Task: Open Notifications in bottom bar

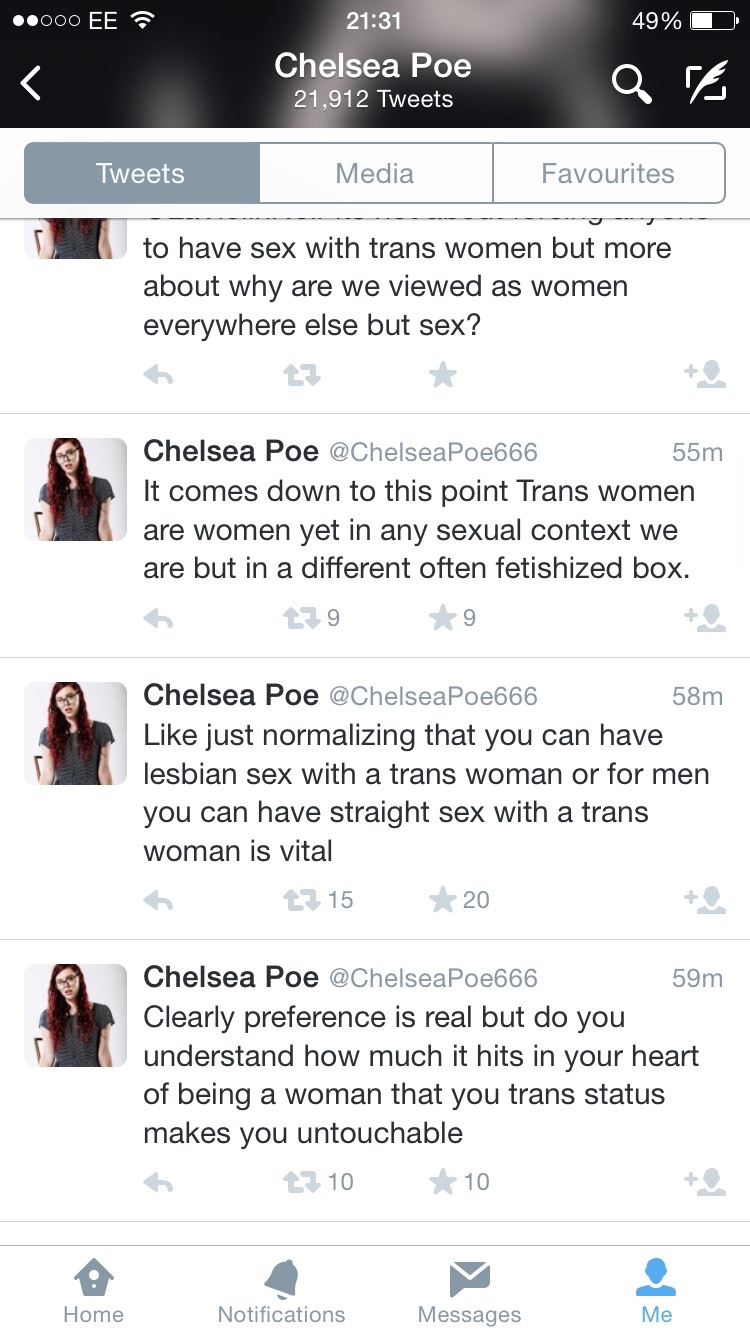Action: click(x=281, y=1290)
